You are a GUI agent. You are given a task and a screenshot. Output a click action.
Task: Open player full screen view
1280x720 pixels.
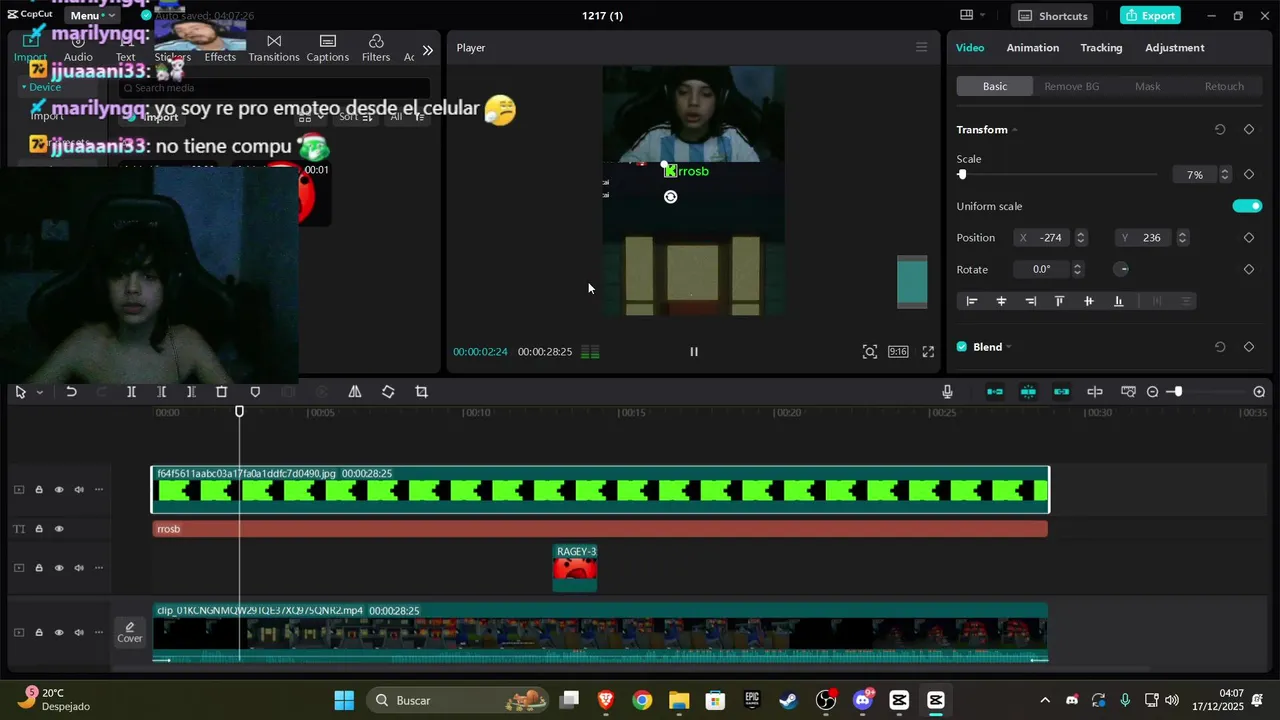928,352
